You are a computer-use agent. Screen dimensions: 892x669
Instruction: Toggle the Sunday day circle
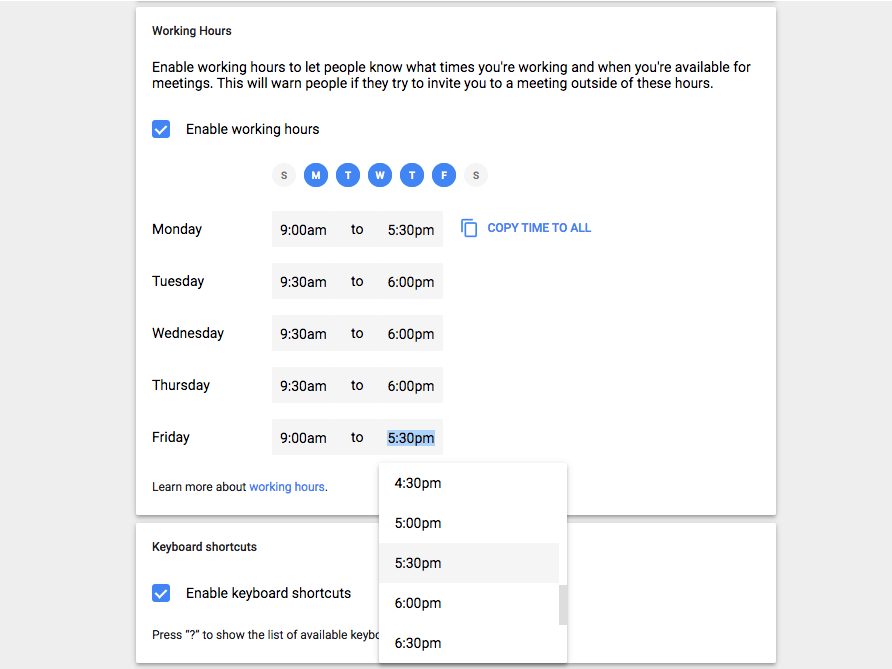coord(284,175)
